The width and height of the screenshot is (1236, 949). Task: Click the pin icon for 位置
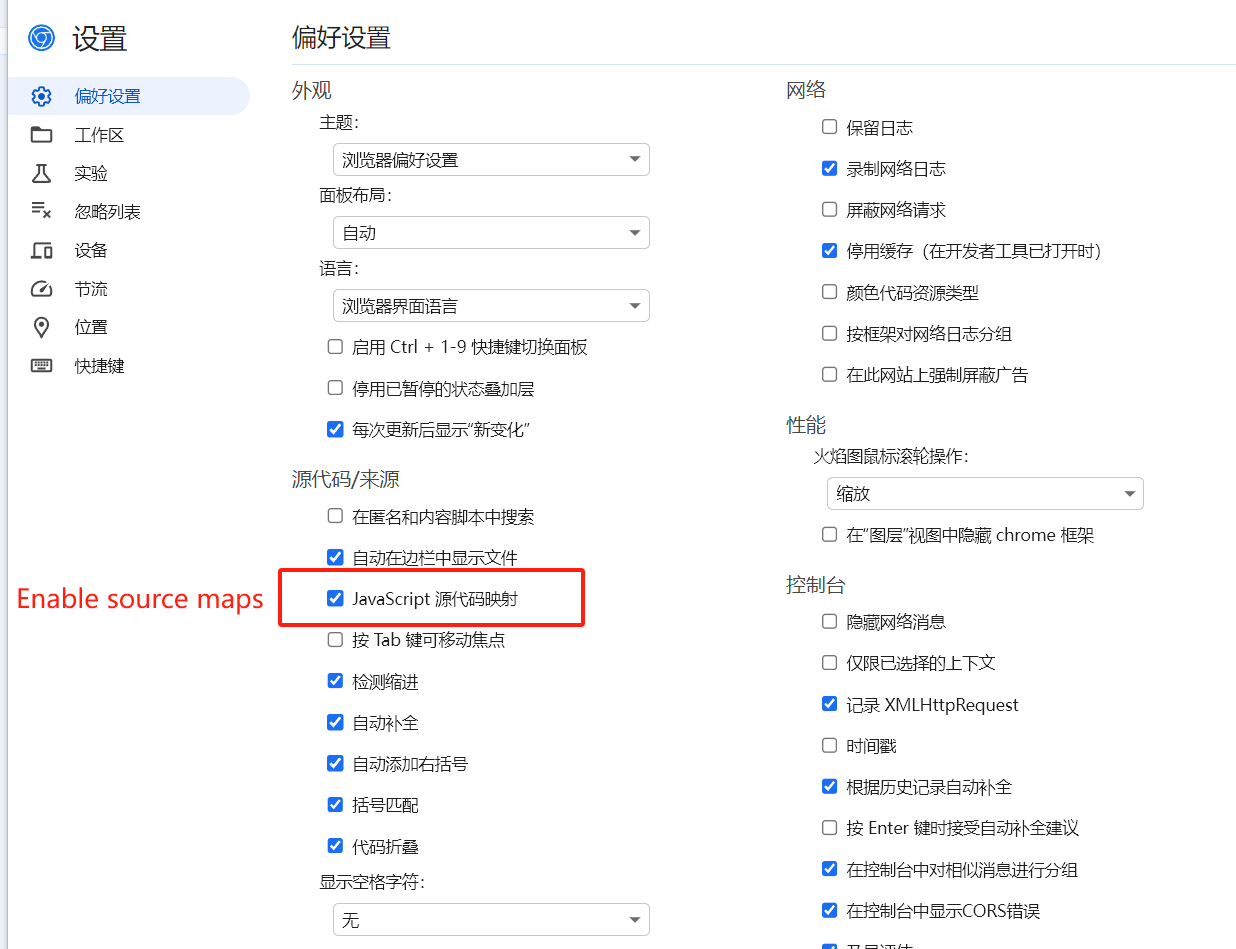pos(41,328)
